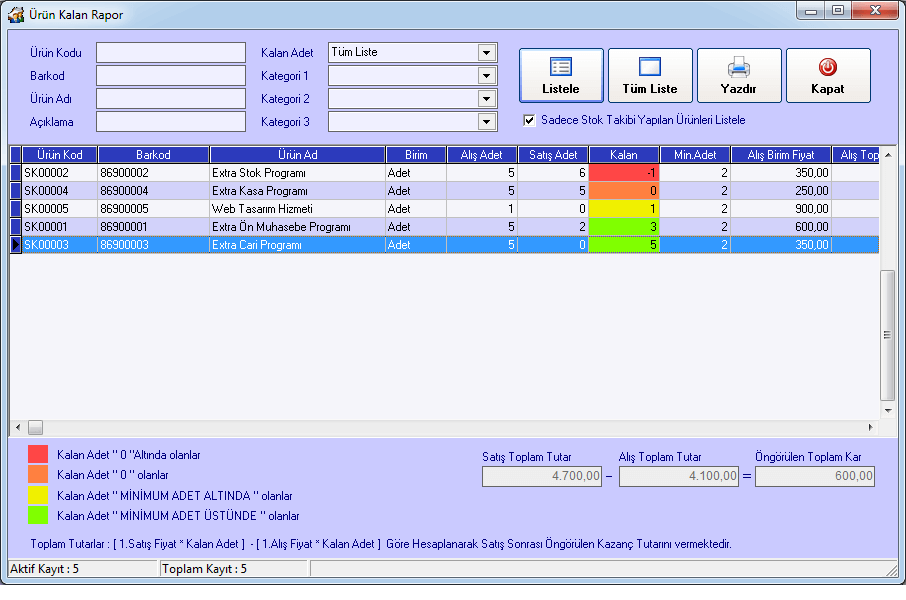The width and height of the screenshot is (906, 600).
Task: Maximize the Ürün Kalan Rapor window
Action: coord(838,10)
